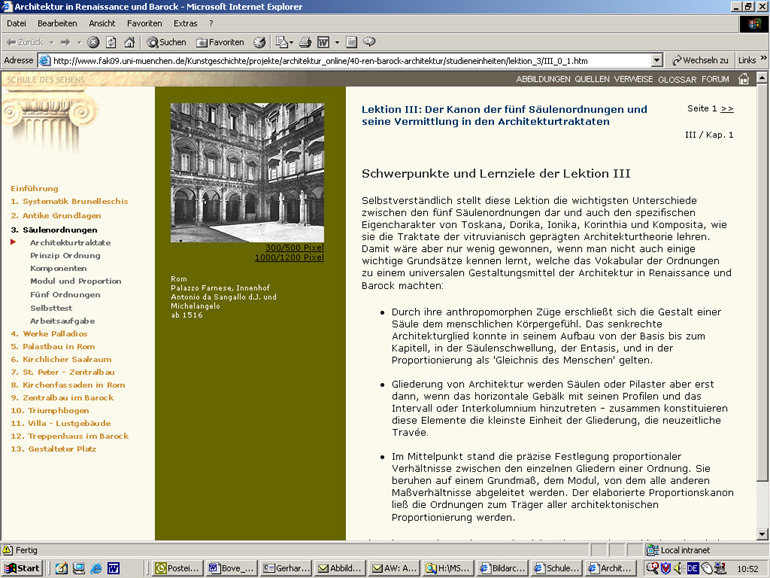Click the Windows Start button
Viewport: 770px width, 578px height.
point(23,568)
